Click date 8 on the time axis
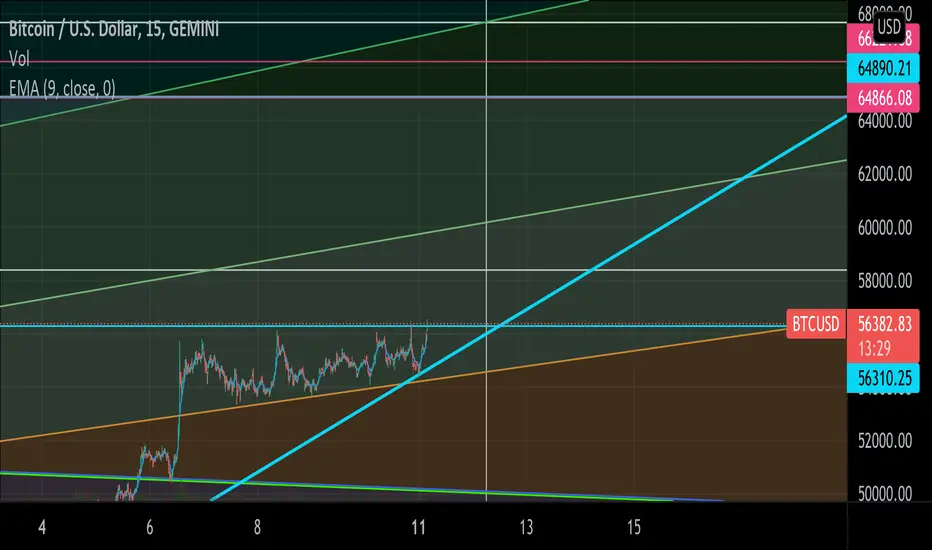 tap(257, 527)
